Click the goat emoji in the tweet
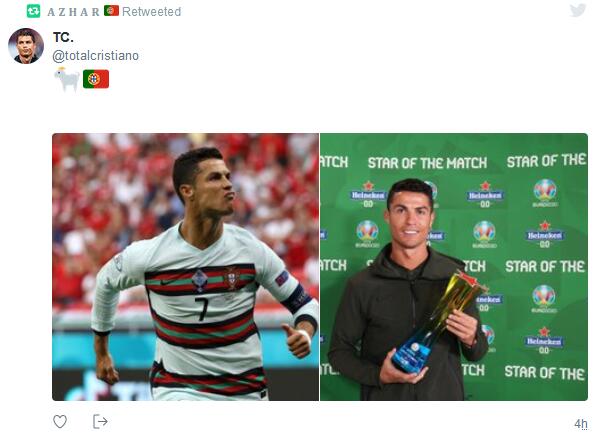This screenshot has width=602, height=447. [x=67, y=79]
